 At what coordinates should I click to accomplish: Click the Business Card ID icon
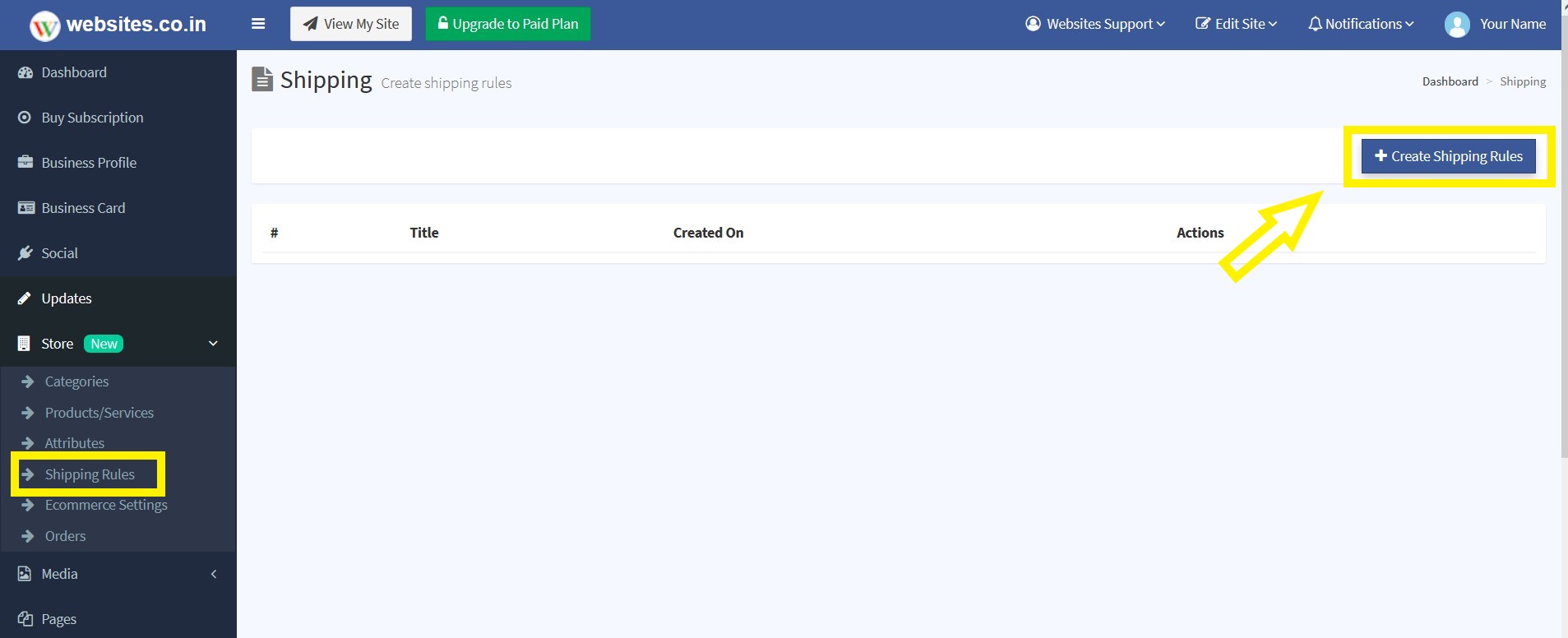point(26,208)
